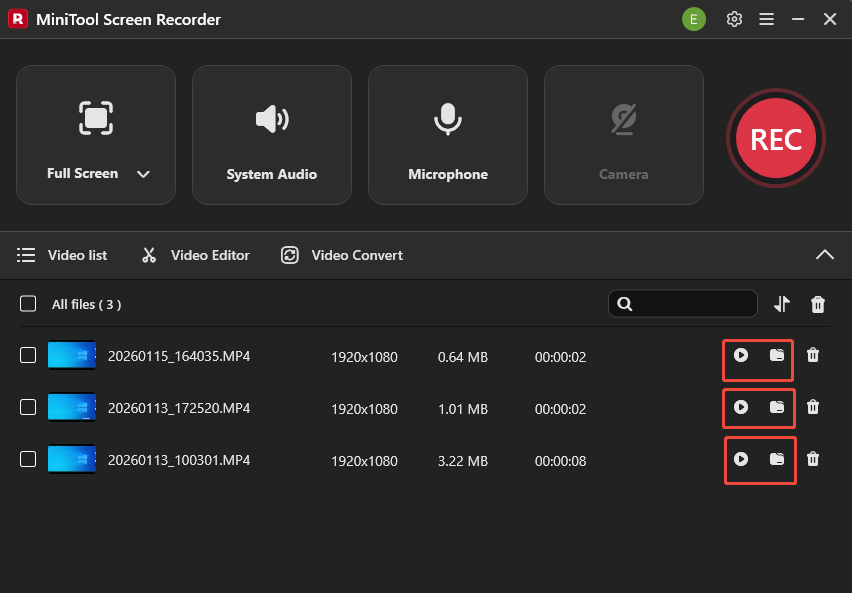Screen dimensions: 852x593
Task: Open the Full Screen dropdown arrow
Action: click(x=143, y=173)
